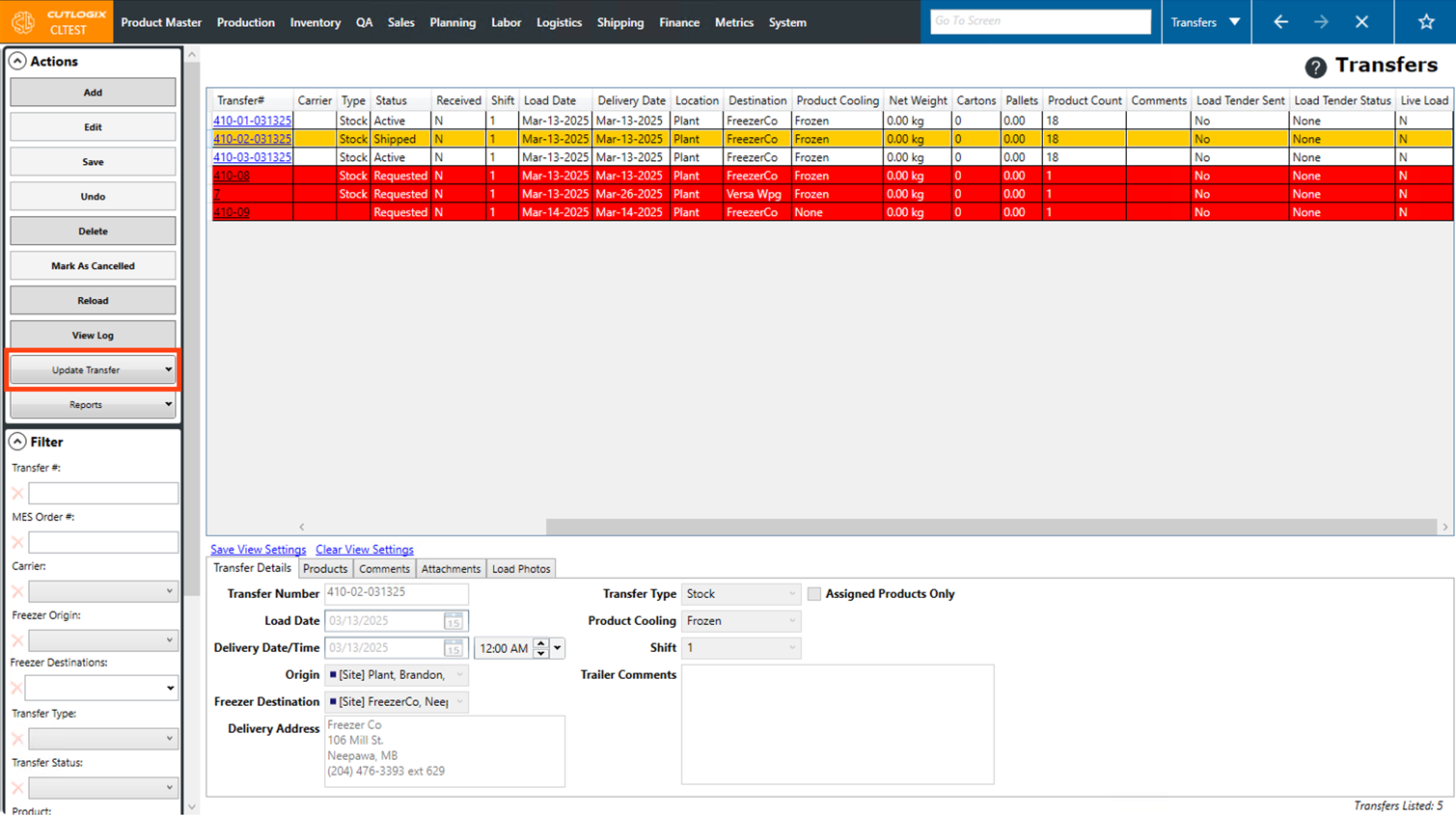Open the Transfers help question mark icon
The image size is (1456, 815).
click(1315, 67)
